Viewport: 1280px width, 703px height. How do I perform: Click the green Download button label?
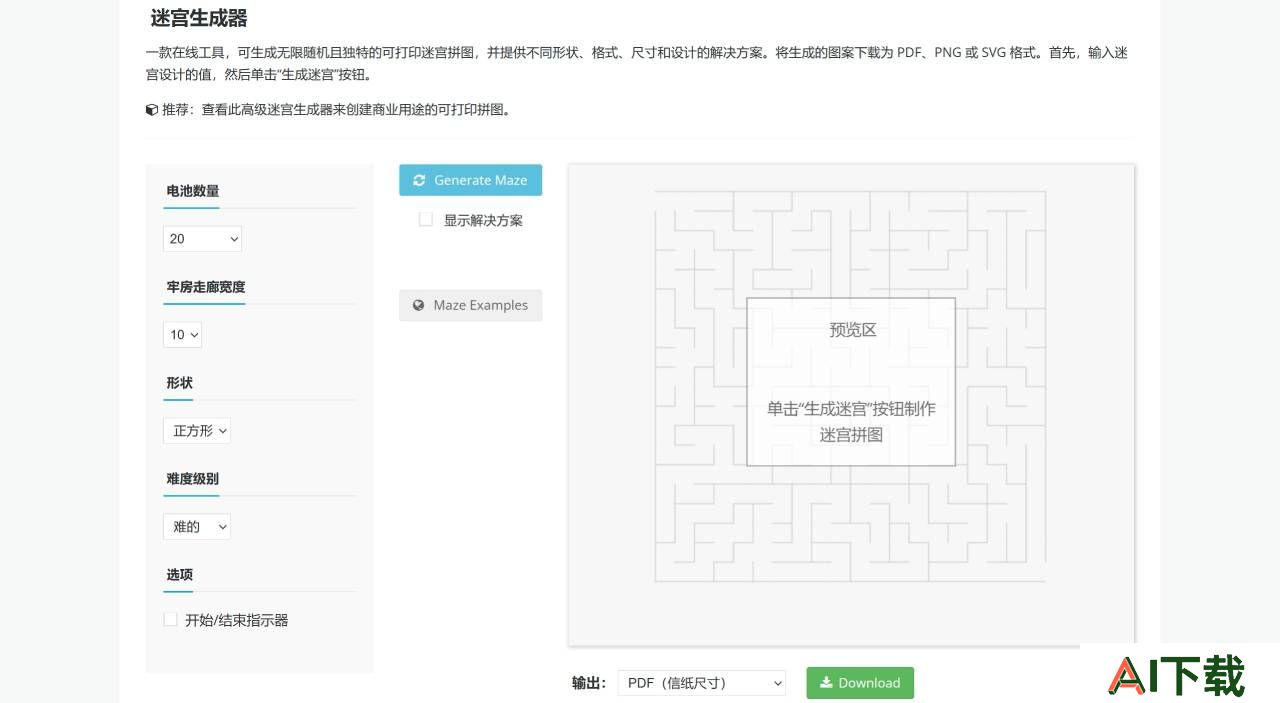869,683
